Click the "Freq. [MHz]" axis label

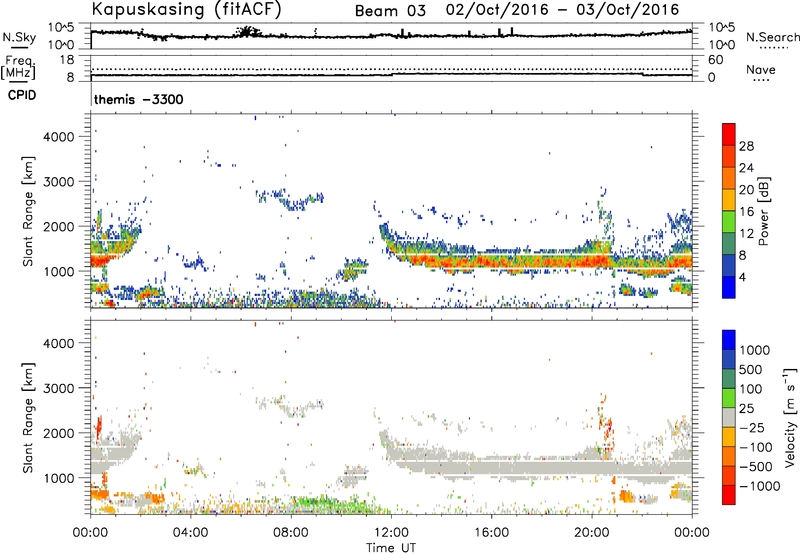tap(18, 67)
